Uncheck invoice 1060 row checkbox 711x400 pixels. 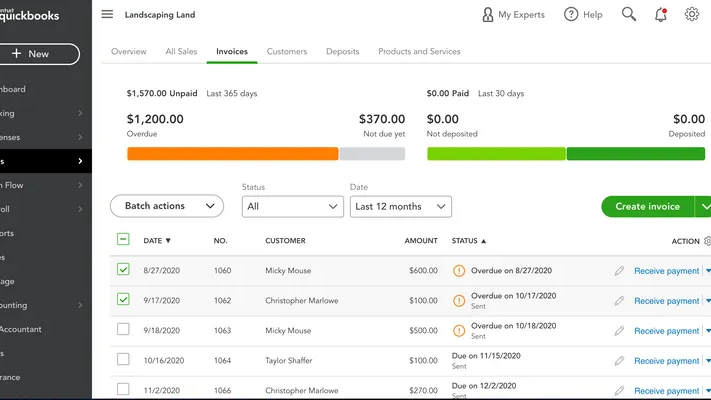pos(123,270)
